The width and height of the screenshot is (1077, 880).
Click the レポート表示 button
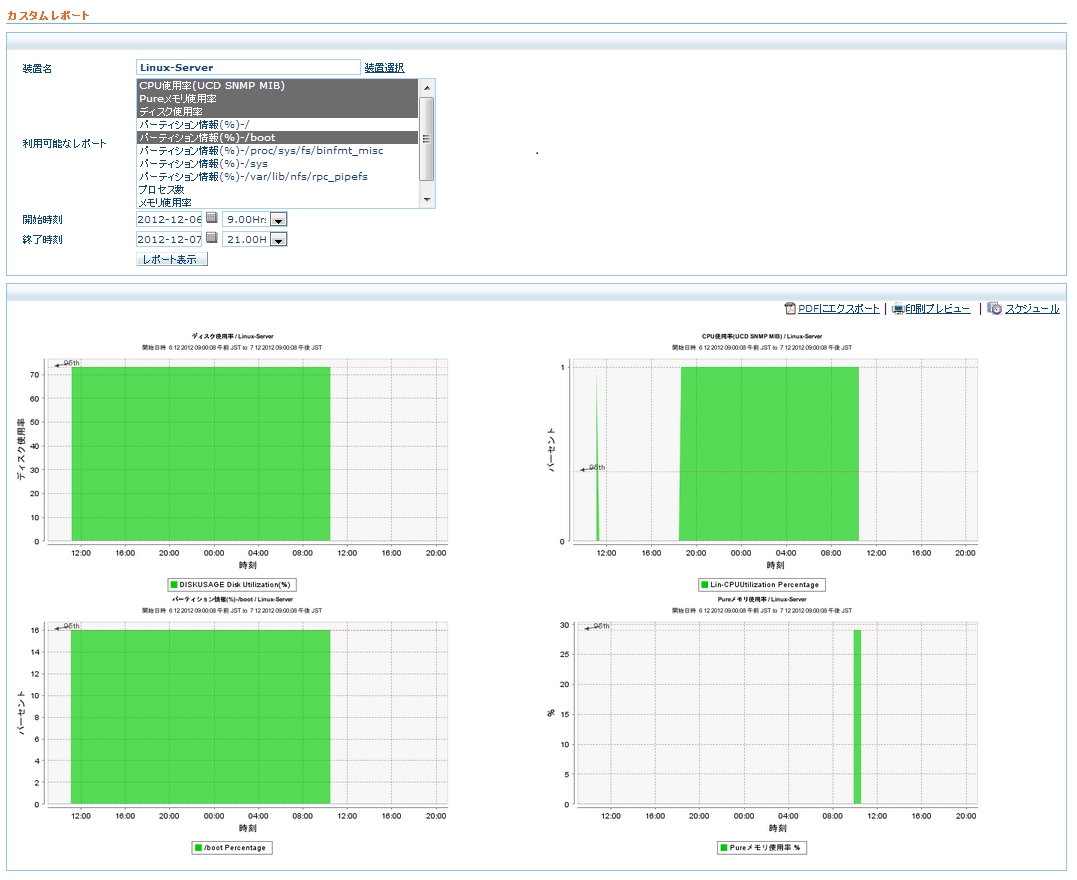(x=172, y=259)
